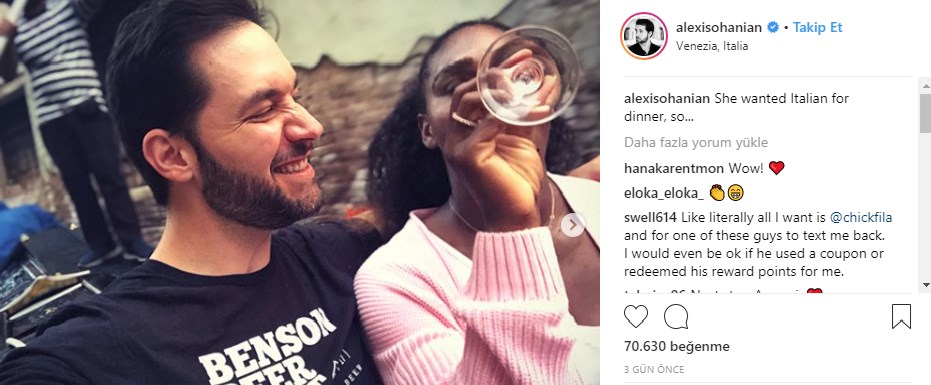Open the hanakarentmon commenter profile
The height and width of the screenshot is (385, 931).
pyautogui.click(x=674, y=168)
